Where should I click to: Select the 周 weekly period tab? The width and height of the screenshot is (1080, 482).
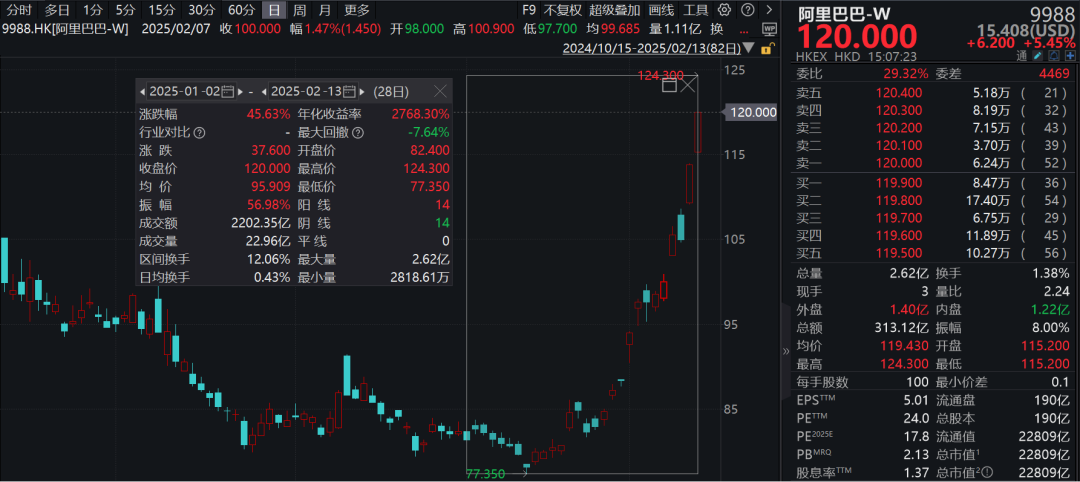pyautogui.click(x=300, y=10)
